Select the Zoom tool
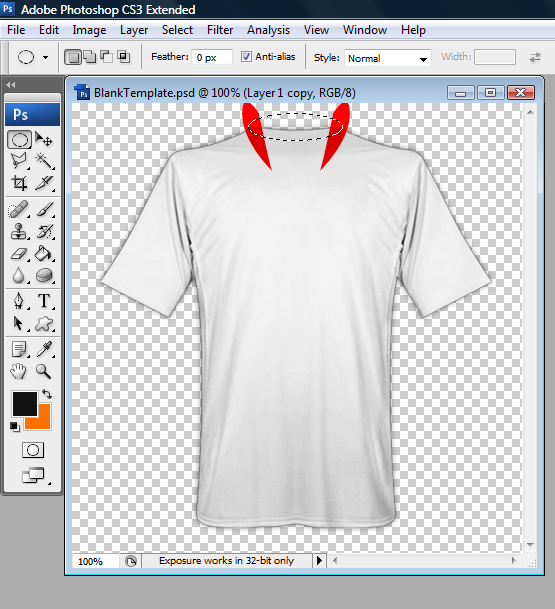Image resolution: width=555 pixels, height=609 pixels. (x=43, y=372)
